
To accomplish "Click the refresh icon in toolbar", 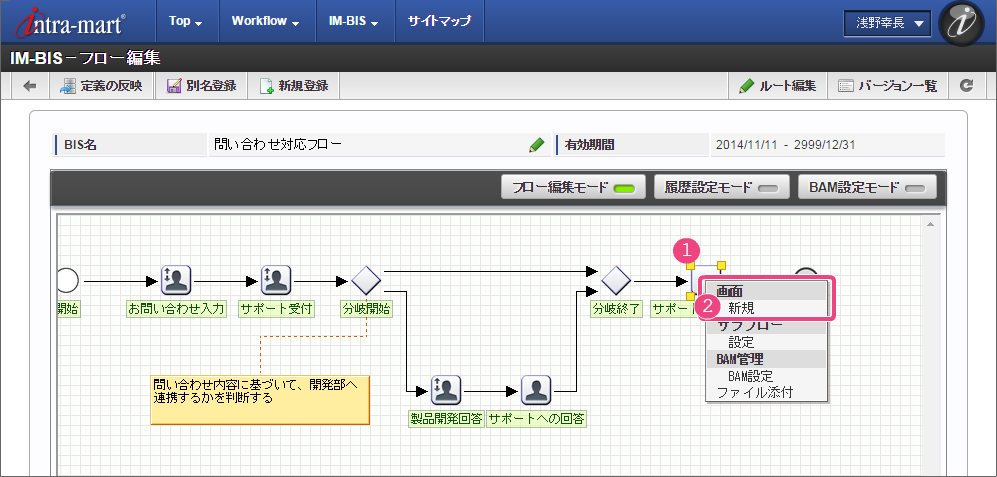I will (966, 86).
